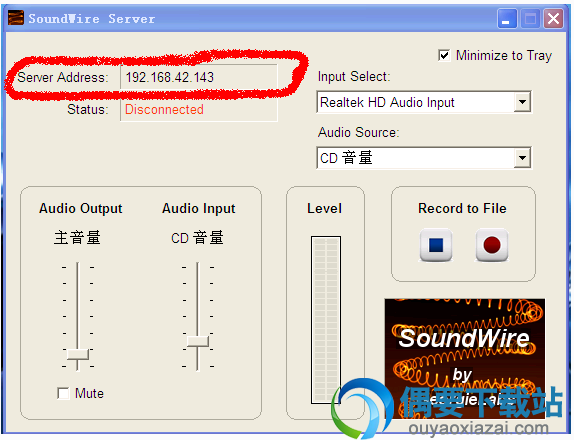This screenshot has height=440, width=574.
Task: Click the Server Address label
Action: point(63,77)
